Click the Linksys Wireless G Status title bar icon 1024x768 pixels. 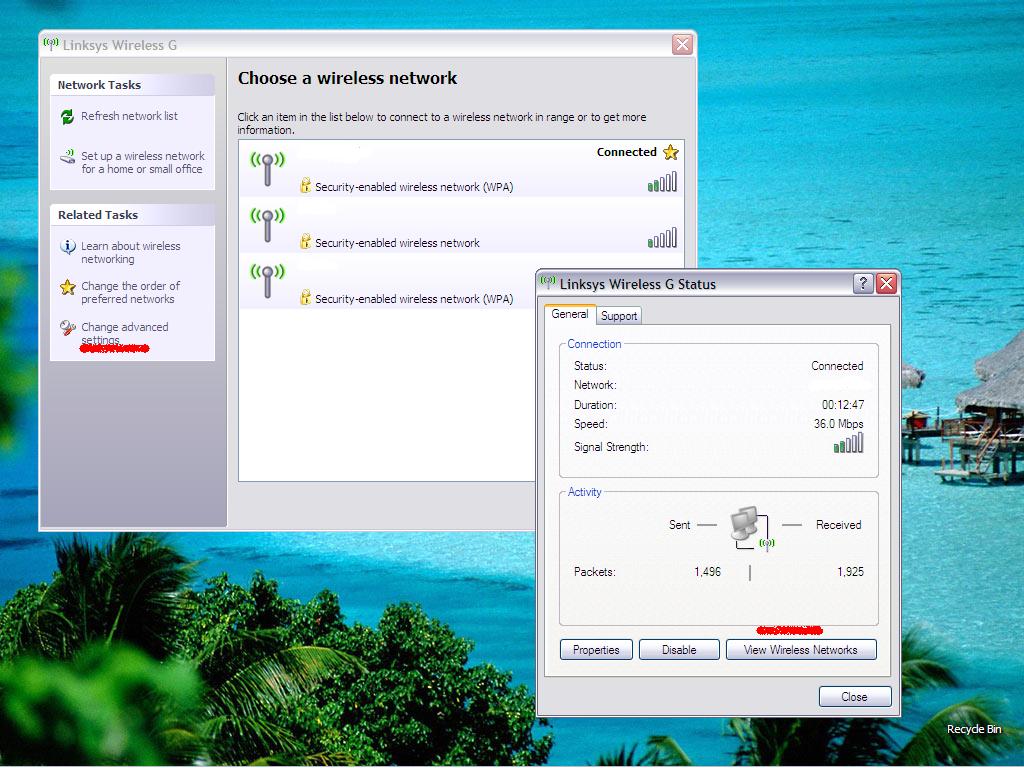(548, 283)
